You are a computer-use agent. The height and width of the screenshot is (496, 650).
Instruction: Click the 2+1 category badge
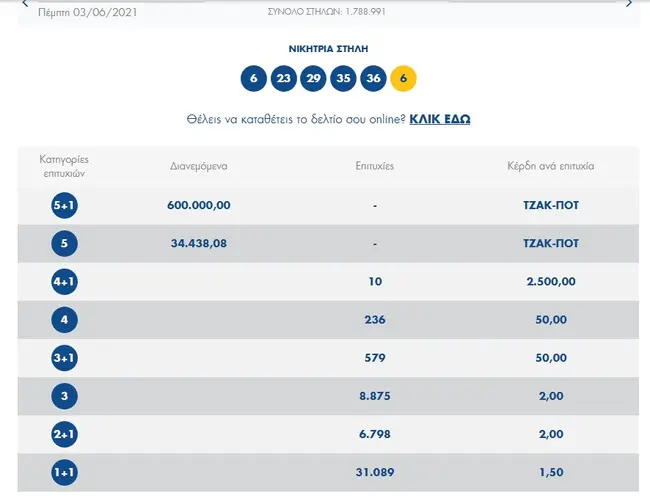point(65,434)
